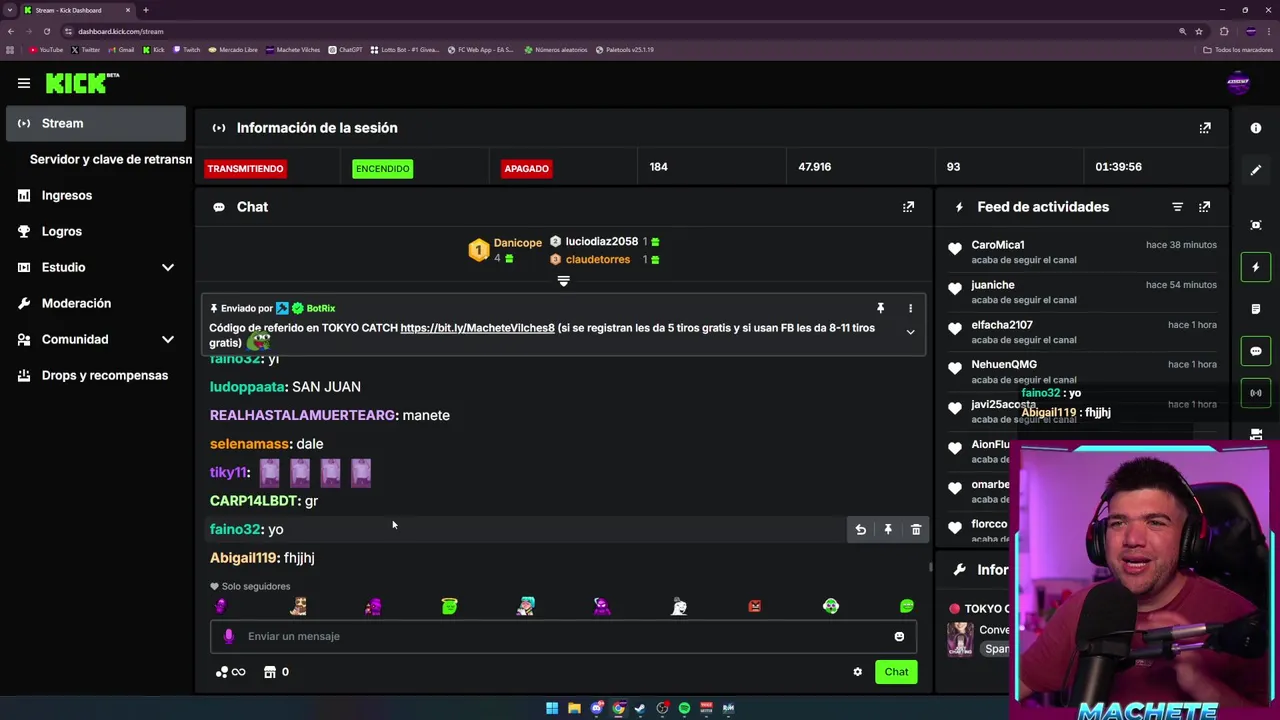Click the notes document icon in right sidebar
This screenshot has height=720, width=1280.
pos(1256,309)
